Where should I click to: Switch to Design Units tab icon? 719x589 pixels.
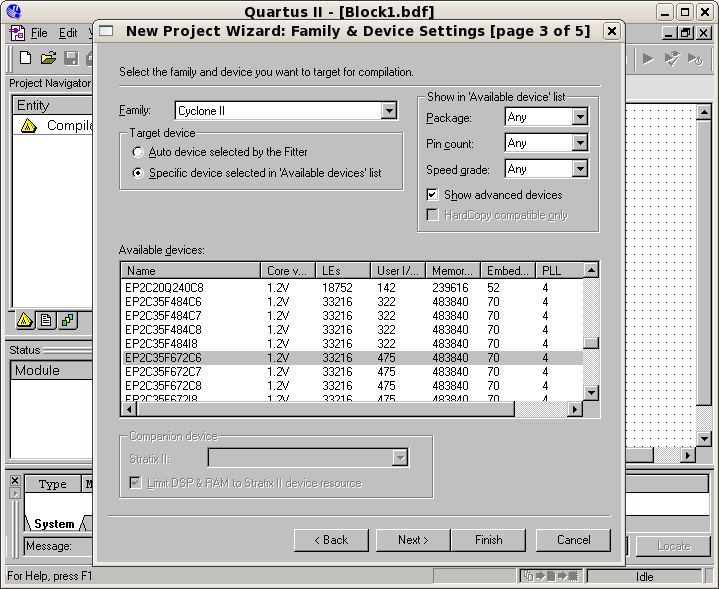pyautogui.click(x=67, y=321)
